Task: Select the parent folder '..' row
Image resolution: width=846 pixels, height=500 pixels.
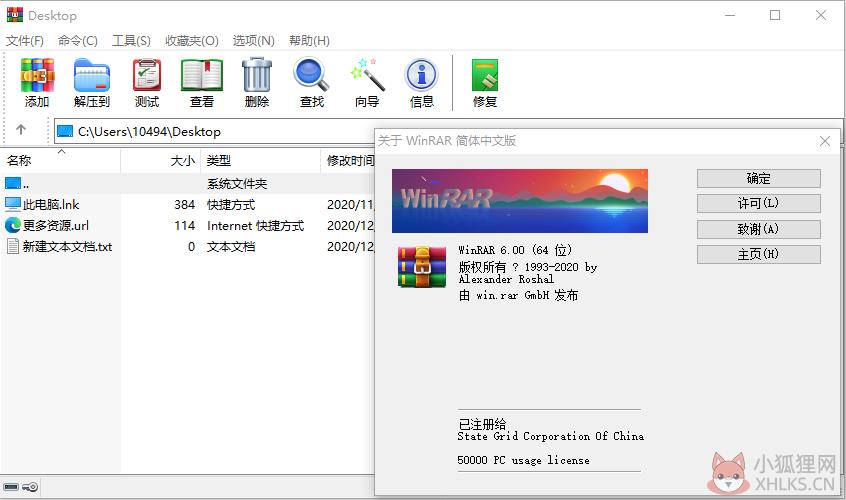Action: coord(188,183)
